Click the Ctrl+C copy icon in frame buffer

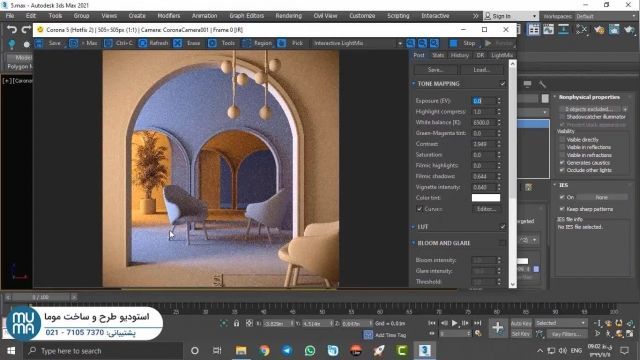[x=109, y=43]
